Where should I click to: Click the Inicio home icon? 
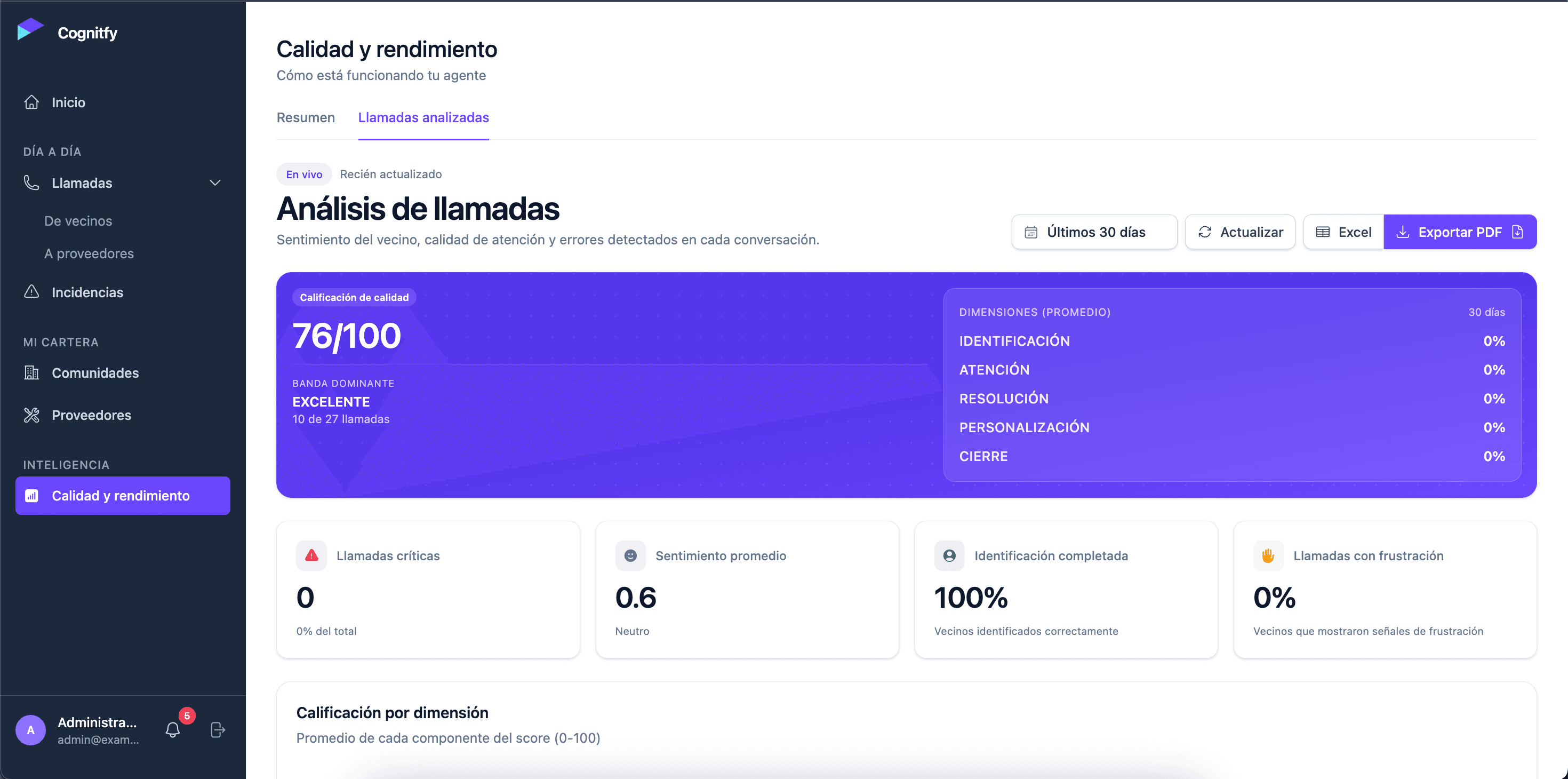[x=31, y=102]
